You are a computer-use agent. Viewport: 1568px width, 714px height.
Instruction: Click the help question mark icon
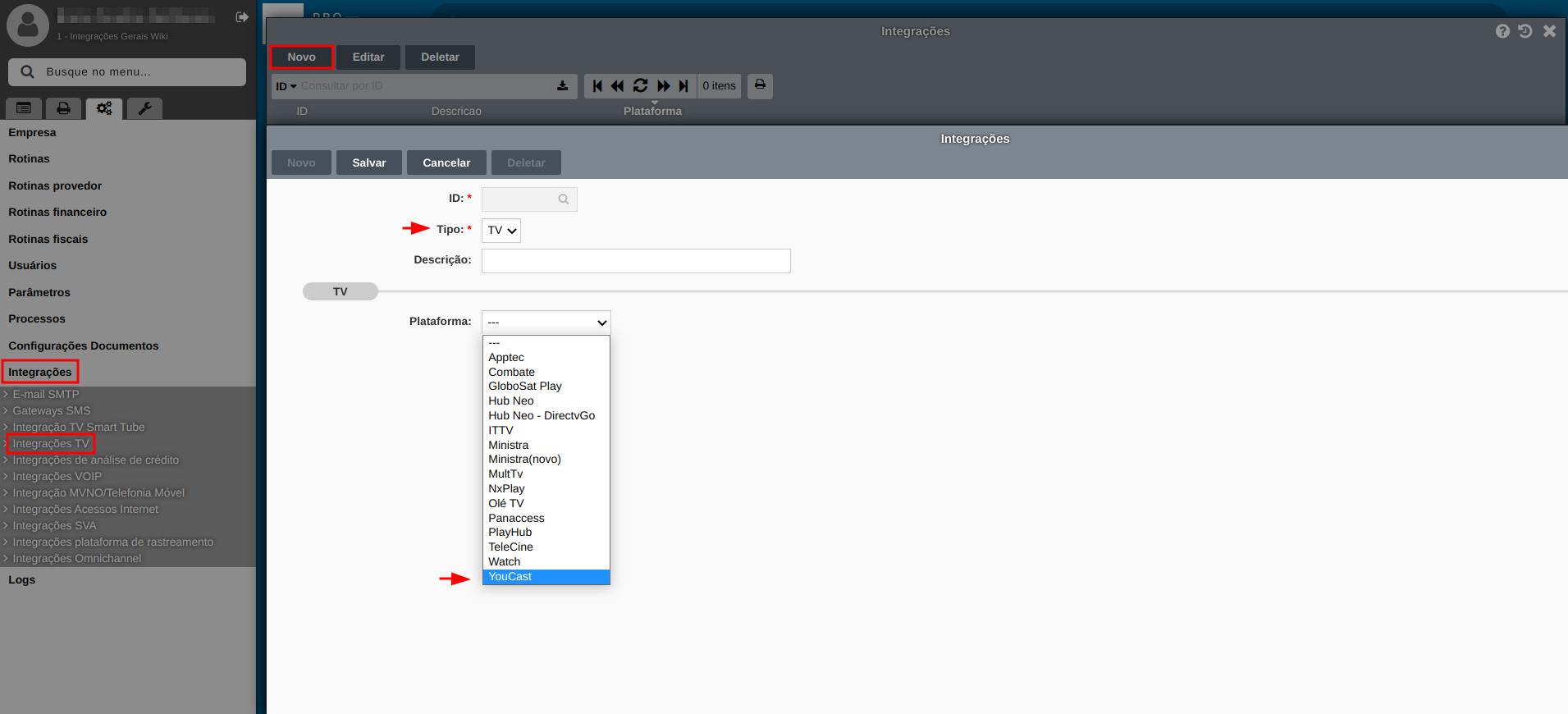[x=1502, y=31]
